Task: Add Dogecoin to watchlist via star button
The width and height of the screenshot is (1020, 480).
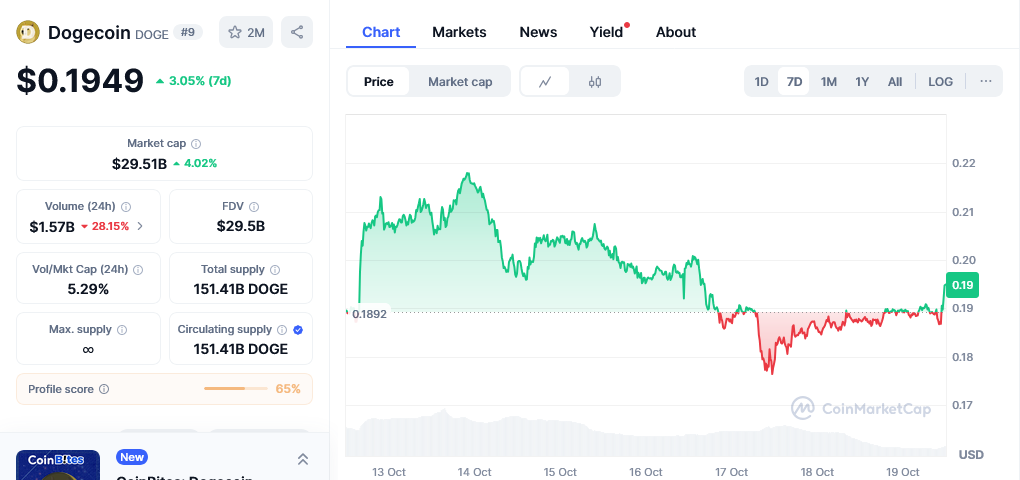Action: coord(246,32)
